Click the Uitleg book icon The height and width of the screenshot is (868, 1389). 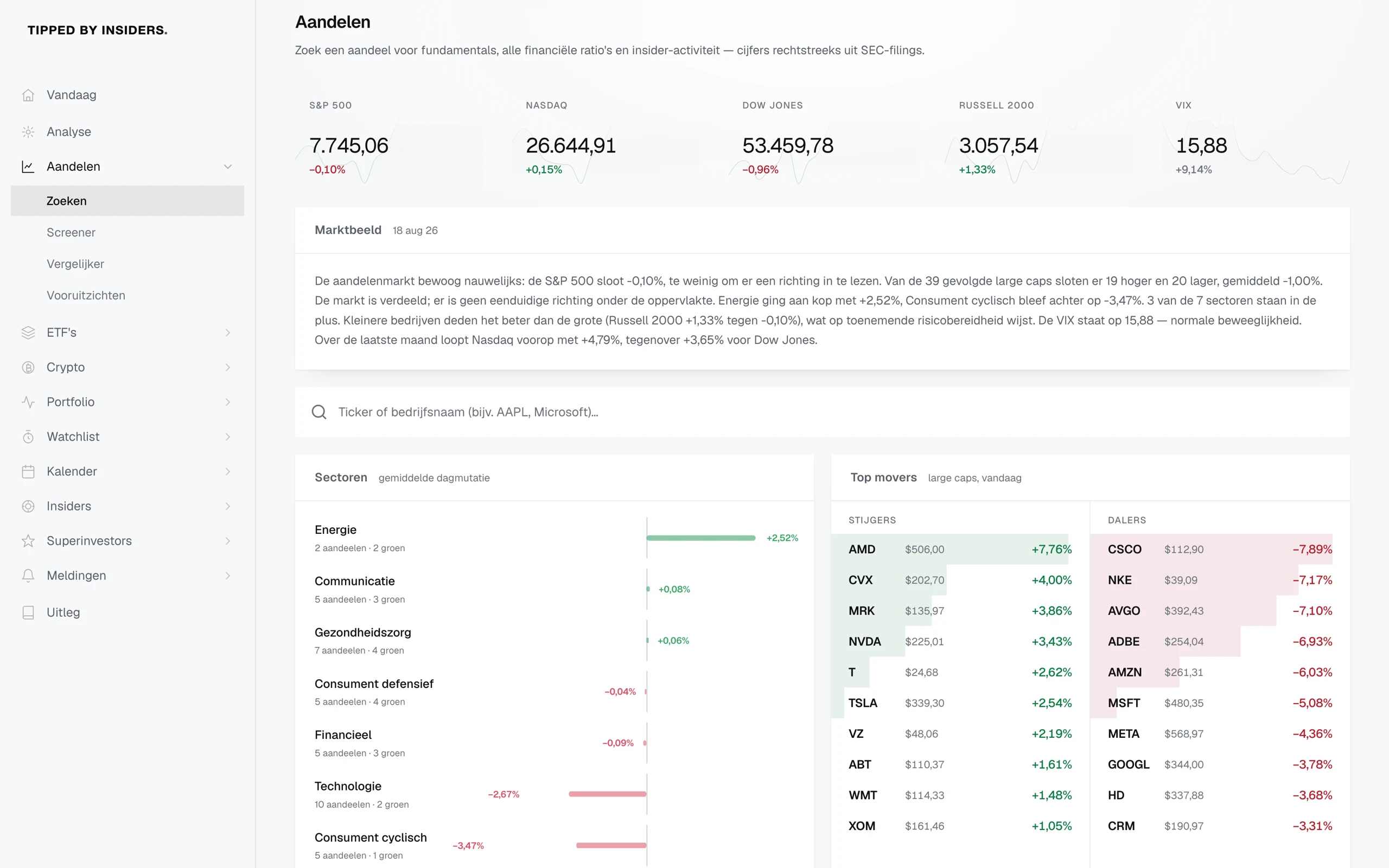click(28, 612)
